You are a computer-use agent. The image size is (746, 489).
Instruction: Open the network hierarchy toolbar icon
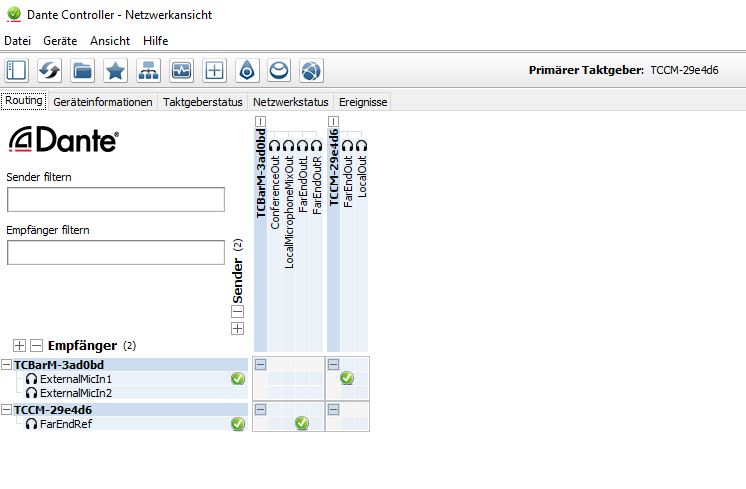(x=148, y=71)
